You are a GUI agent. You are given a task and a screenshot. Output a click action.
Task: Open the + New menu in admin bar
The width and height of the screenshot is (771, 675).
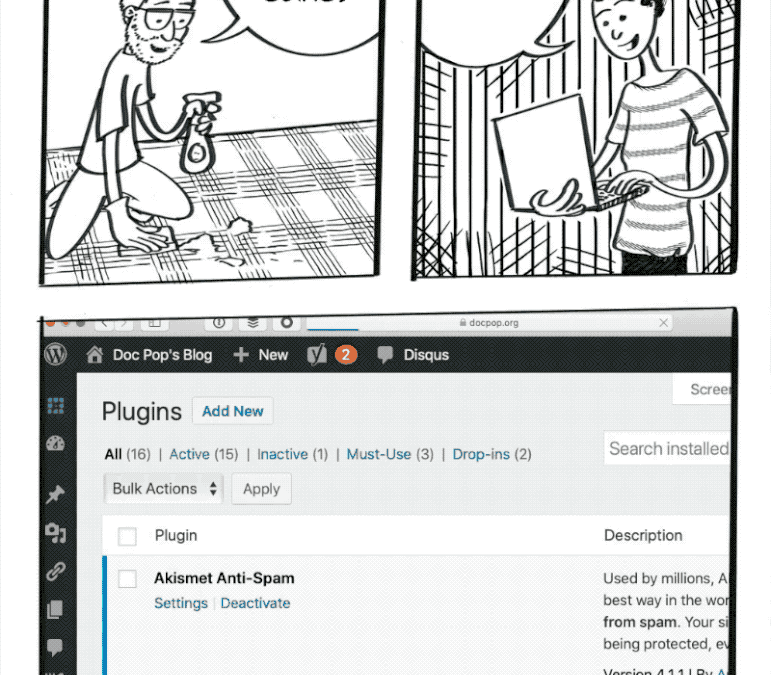pos(260,355)
